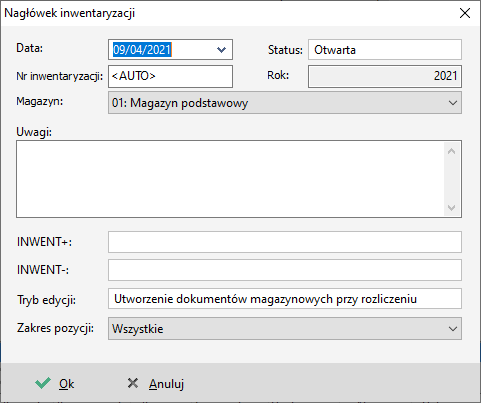This screenshot has height=403, width=481.
Task: Close the Nagłówek inwentaryzacji dialog window
Action: pyautogui.click(x=465, y=13)
